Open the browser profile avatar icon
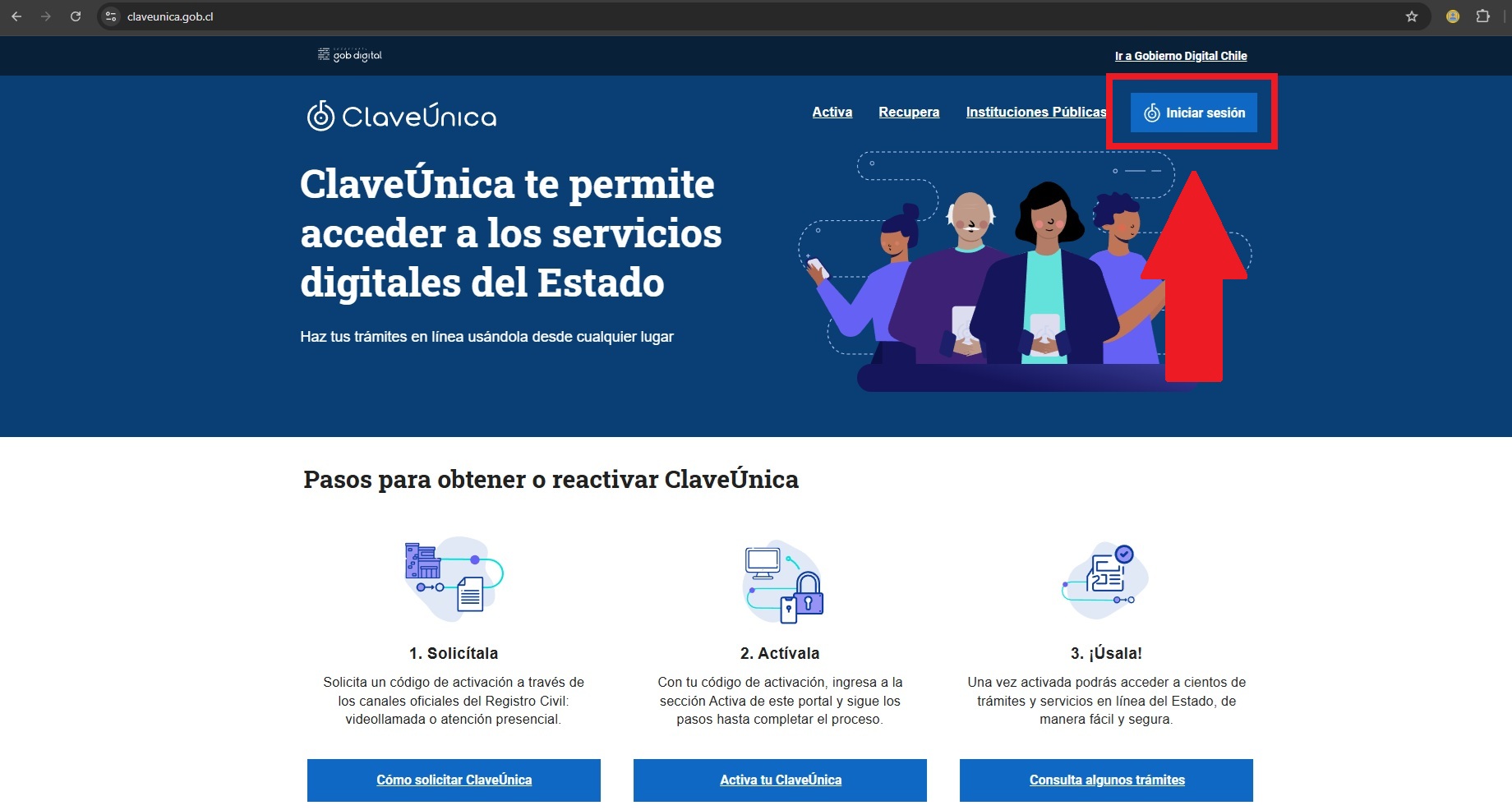The width and height of the screenshot is (1512, 810). click(x=1453, y=16)
